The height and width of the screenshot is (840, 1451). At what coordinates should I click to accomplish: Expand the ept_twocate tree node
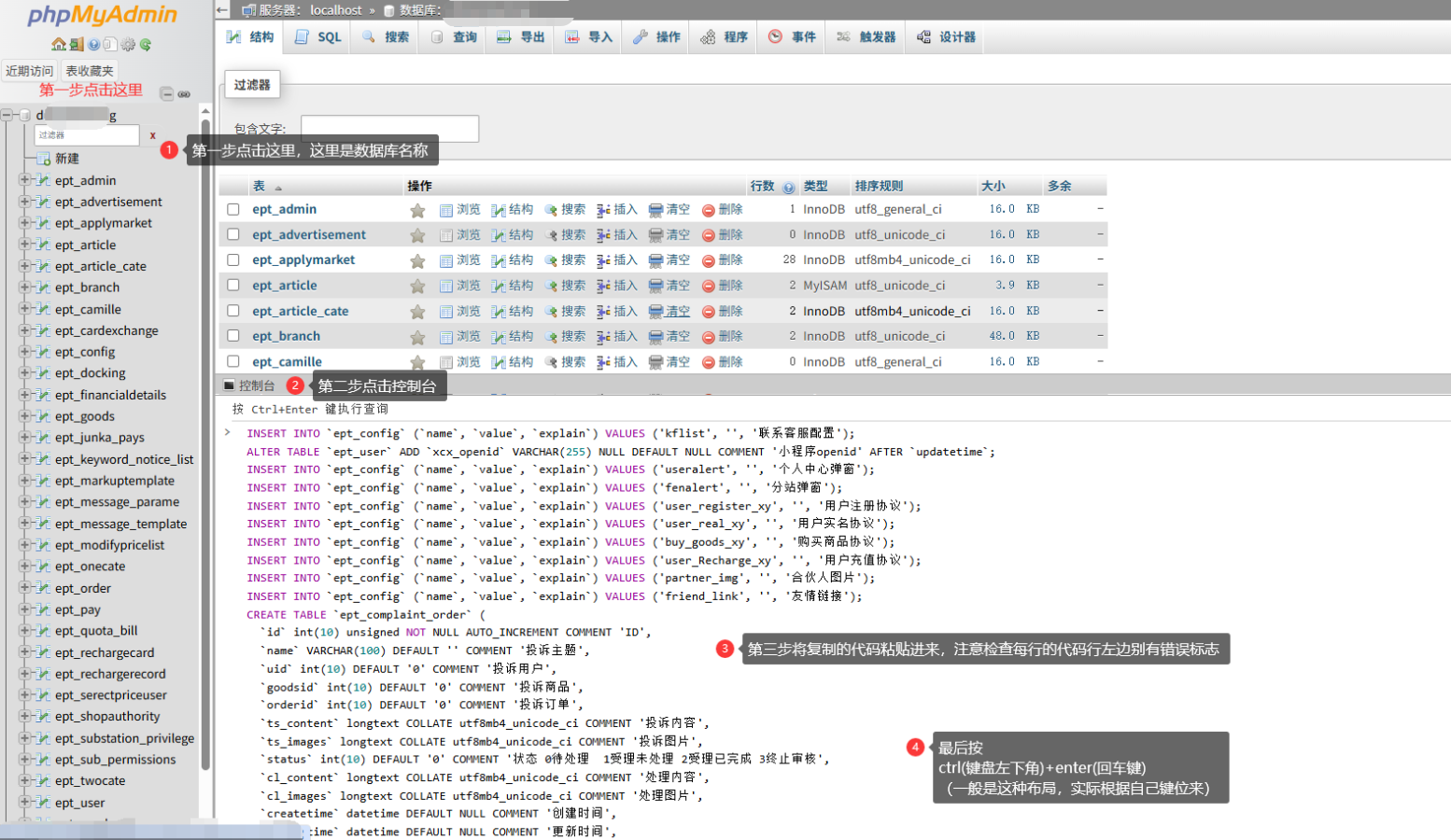click(24, 781)
